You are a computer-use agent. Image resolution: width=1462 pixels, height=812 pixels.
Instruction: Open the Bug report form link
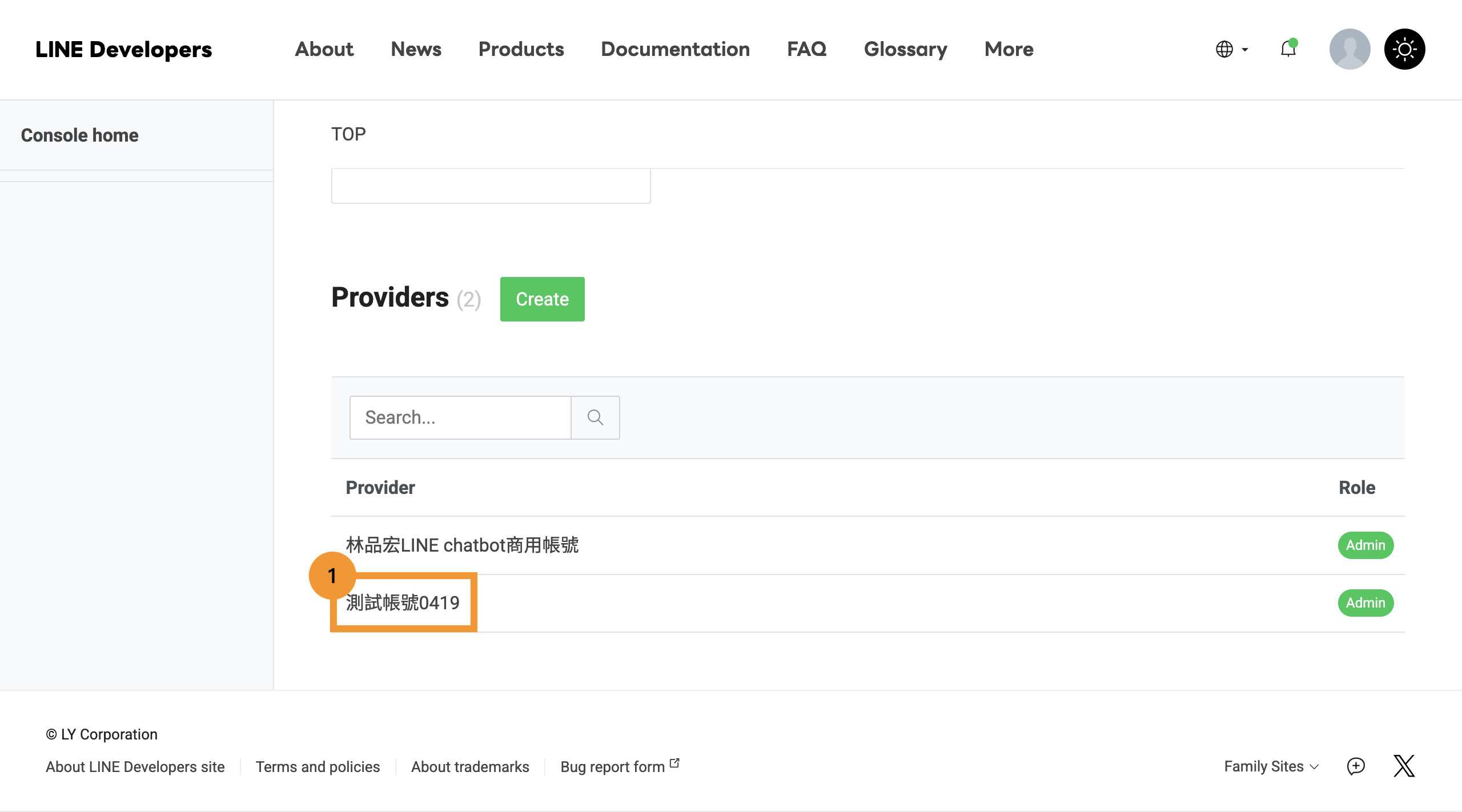[x=620, y=766]
